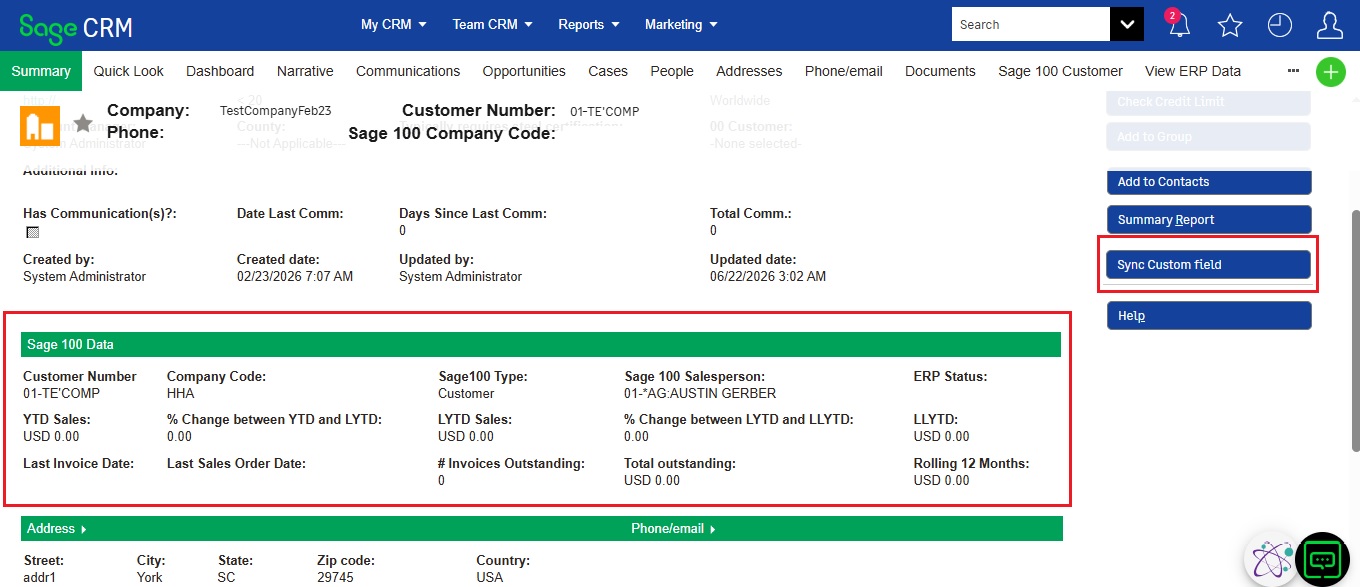Open the Dashboard tab
1360x587 pixels.
[220, 71]
